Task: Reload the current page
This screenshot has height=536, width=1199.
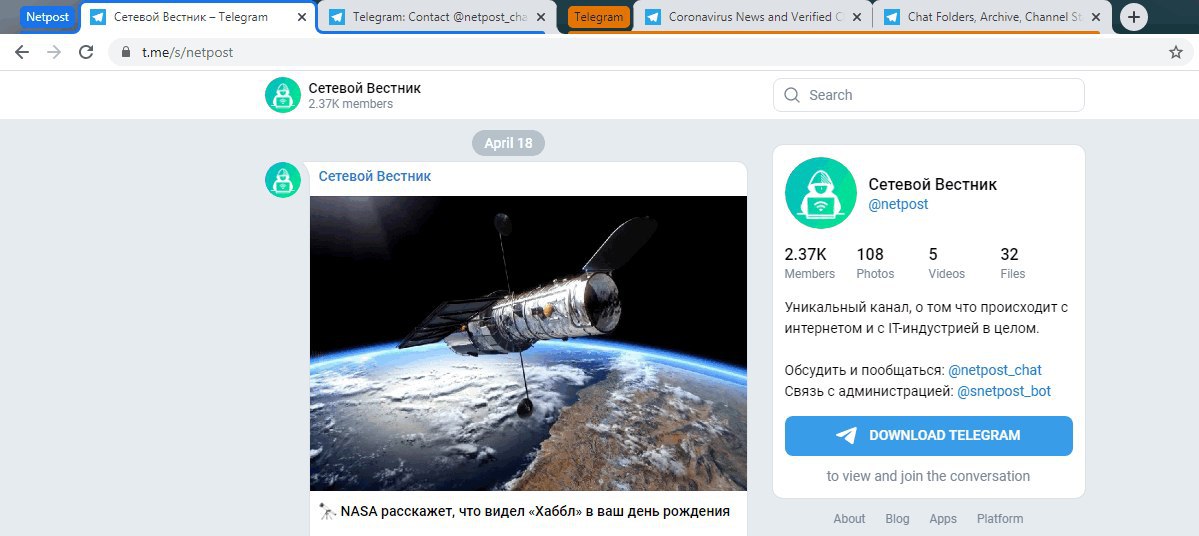Action: coord(86,52)
